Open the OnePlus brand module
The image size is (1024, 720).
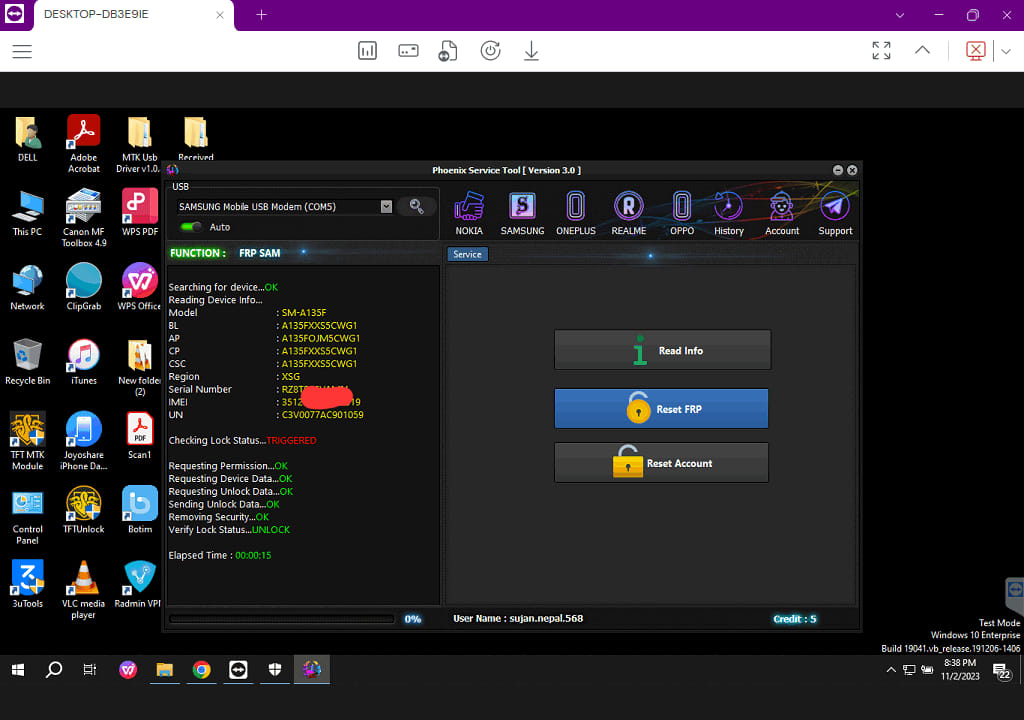click(575, 213)
